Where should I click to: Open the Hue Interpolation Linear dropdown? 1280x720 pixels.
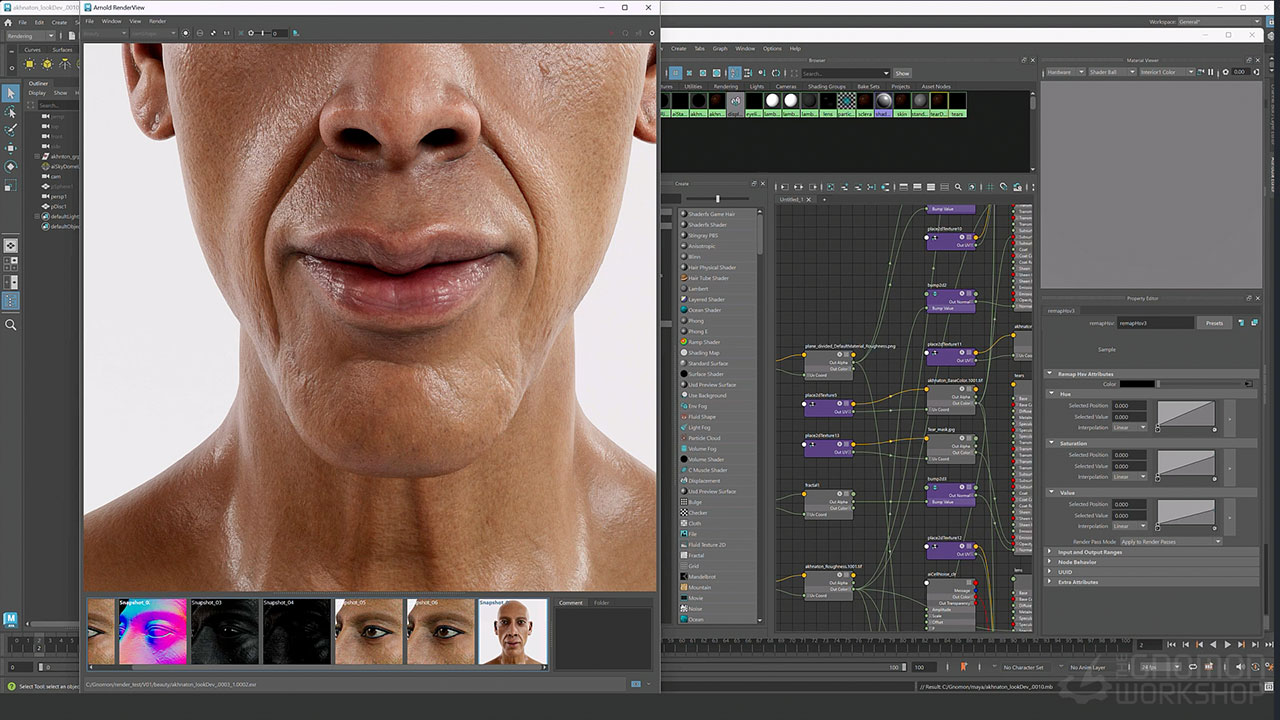click(1129, 428)
